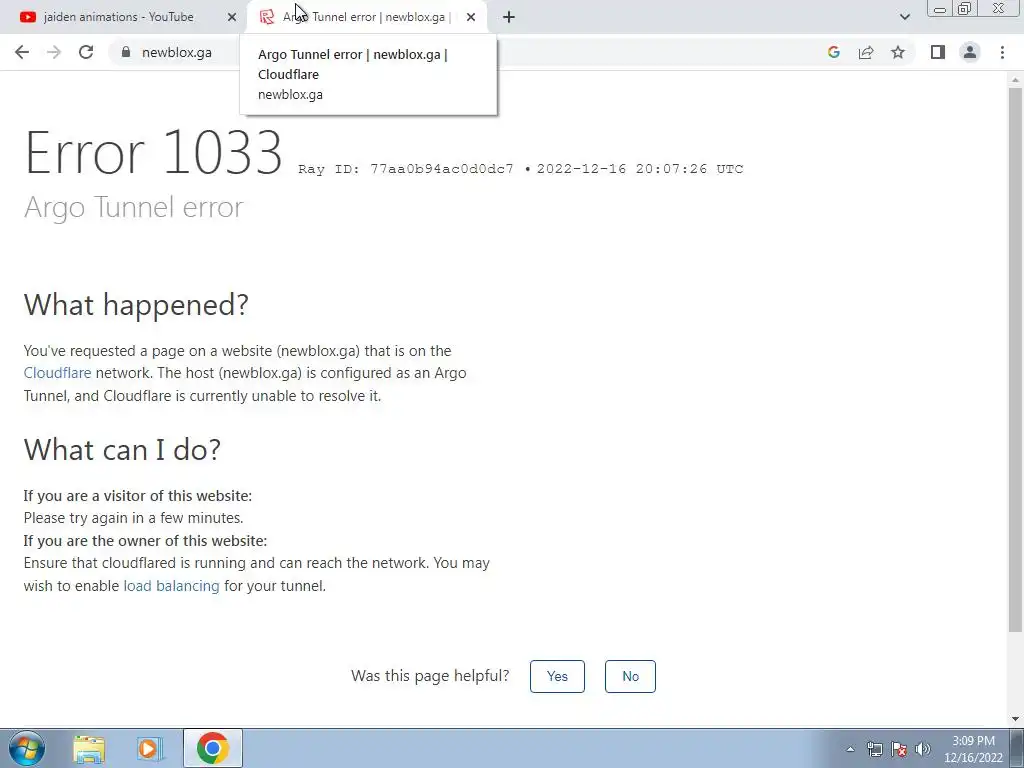Image resolution: width=1024 pixels, height=768 pixels.
Task: Open Chrome's three-dot menu
Action: [1002, 52]
